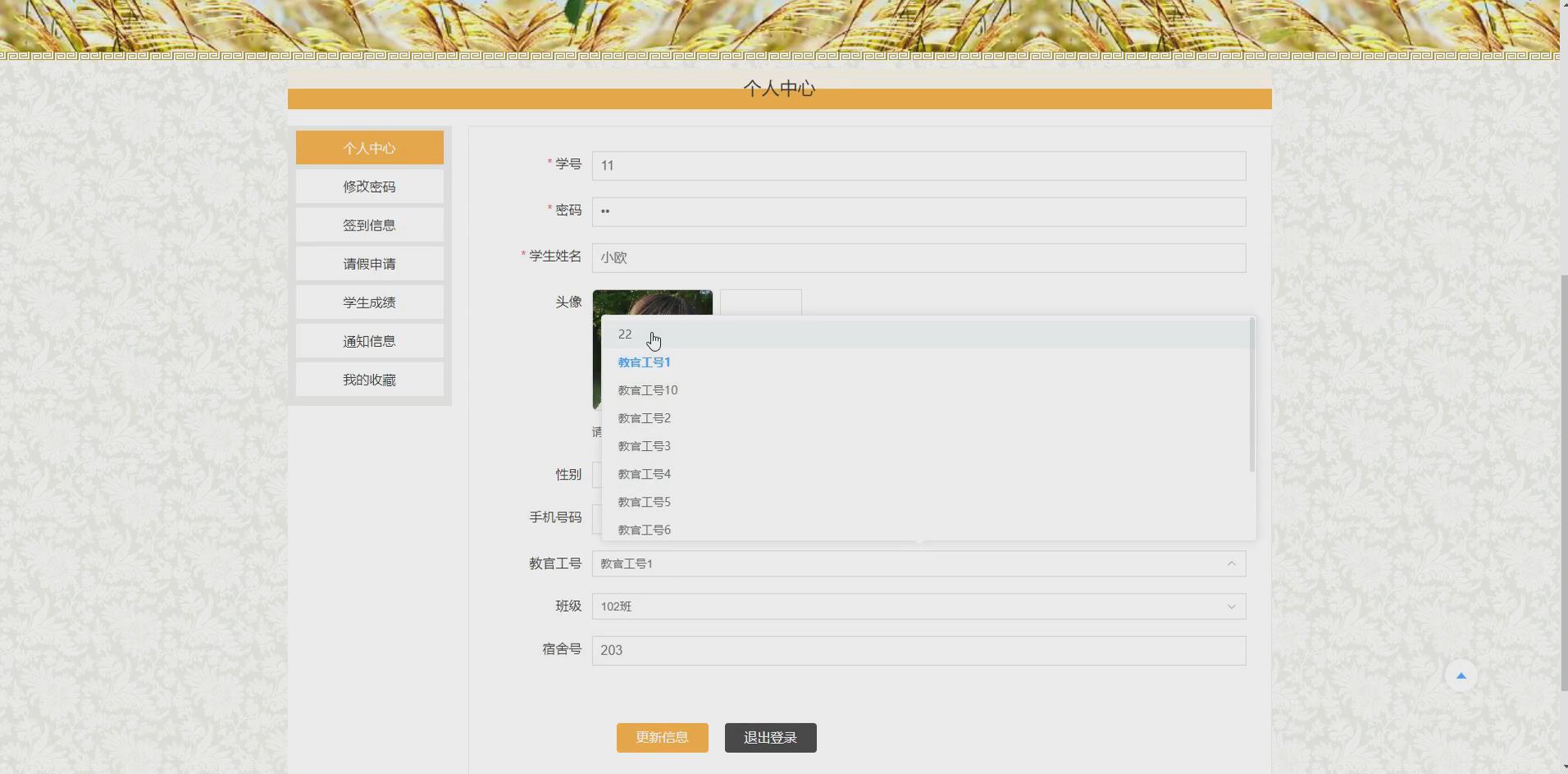The height and width of the screenshot is (774, 1568).
Task: Collapse the 教官工号 dropdown via its chevron
Action: [1231, 563]
